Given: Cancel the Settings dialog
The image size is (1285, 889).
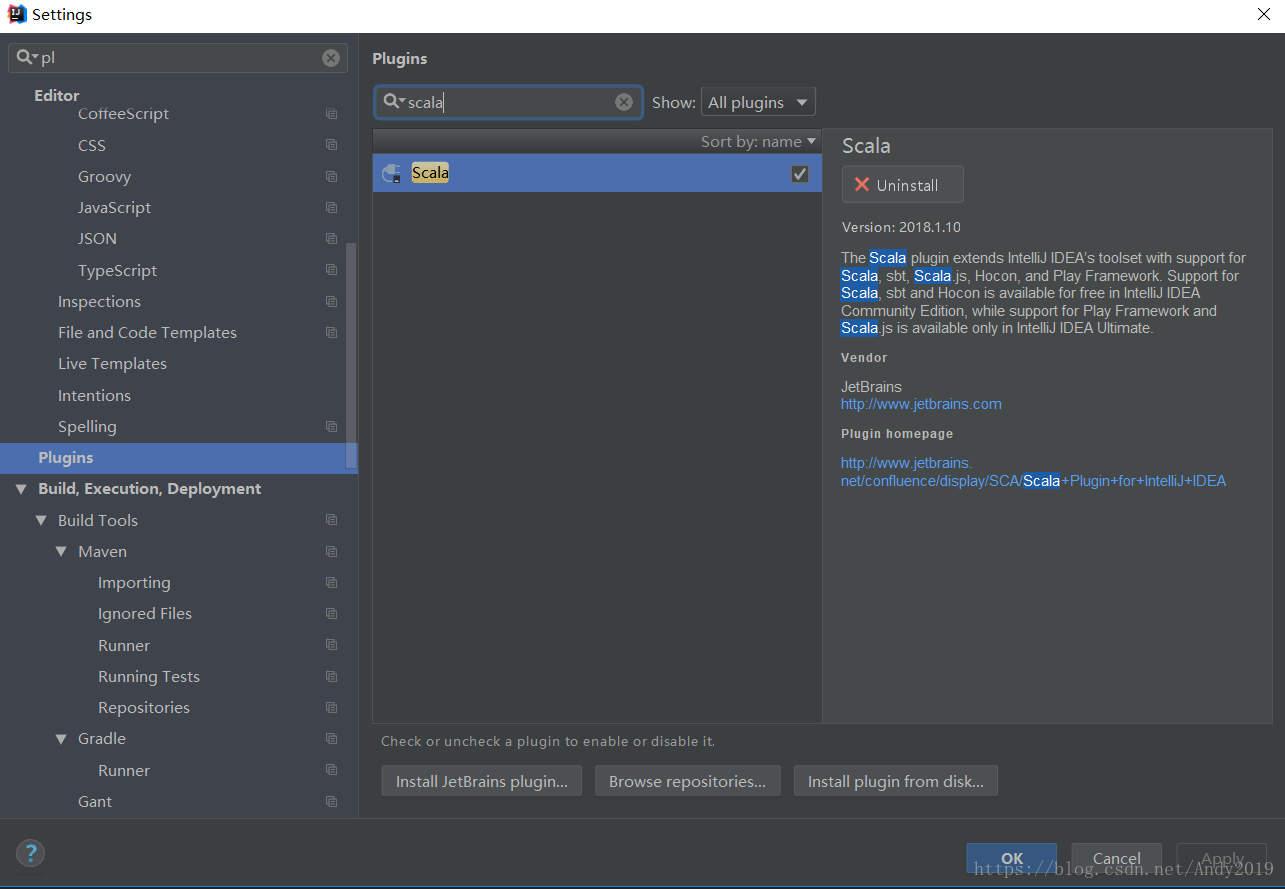Looking at the screenshot, I should tap(1116, 858).
